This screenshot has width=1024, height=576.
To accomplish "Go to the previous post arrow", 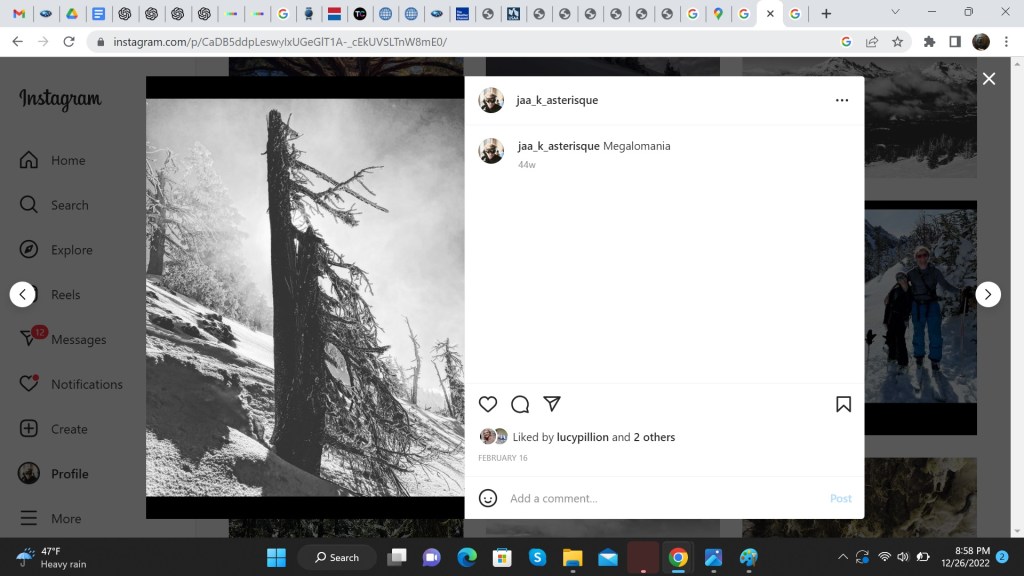I will click(x=22, y=294).
